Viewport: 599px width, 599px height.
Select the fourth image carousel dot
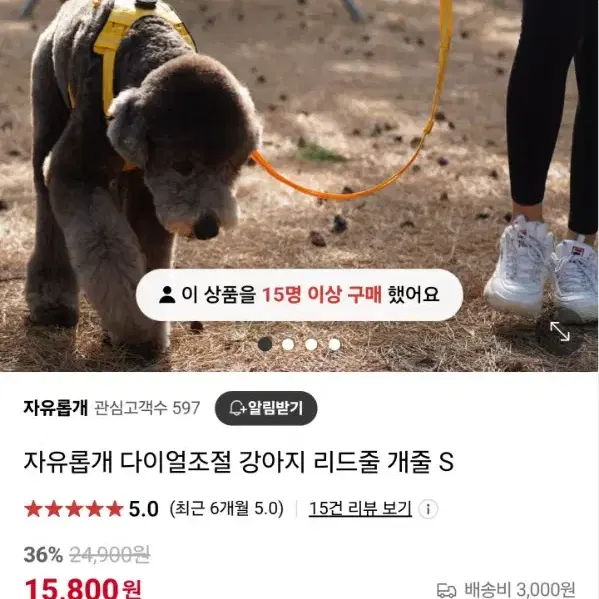point(335,344)
